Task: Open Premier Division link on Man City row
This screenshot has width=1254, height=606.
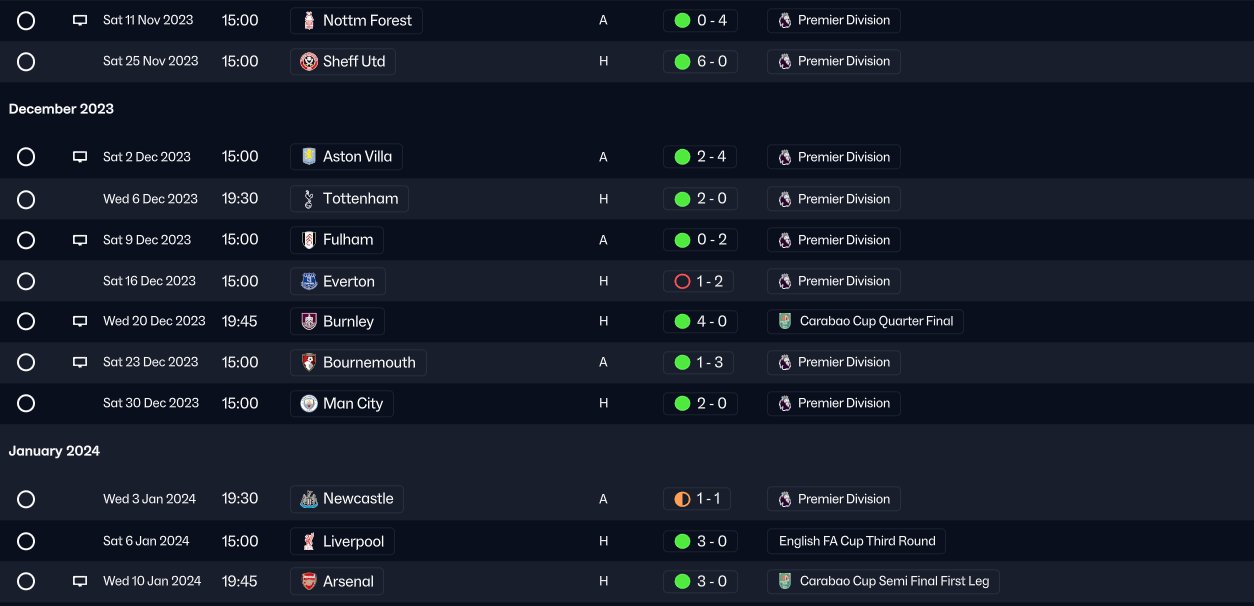Action: pyautogui.click(x=843, y=403)
